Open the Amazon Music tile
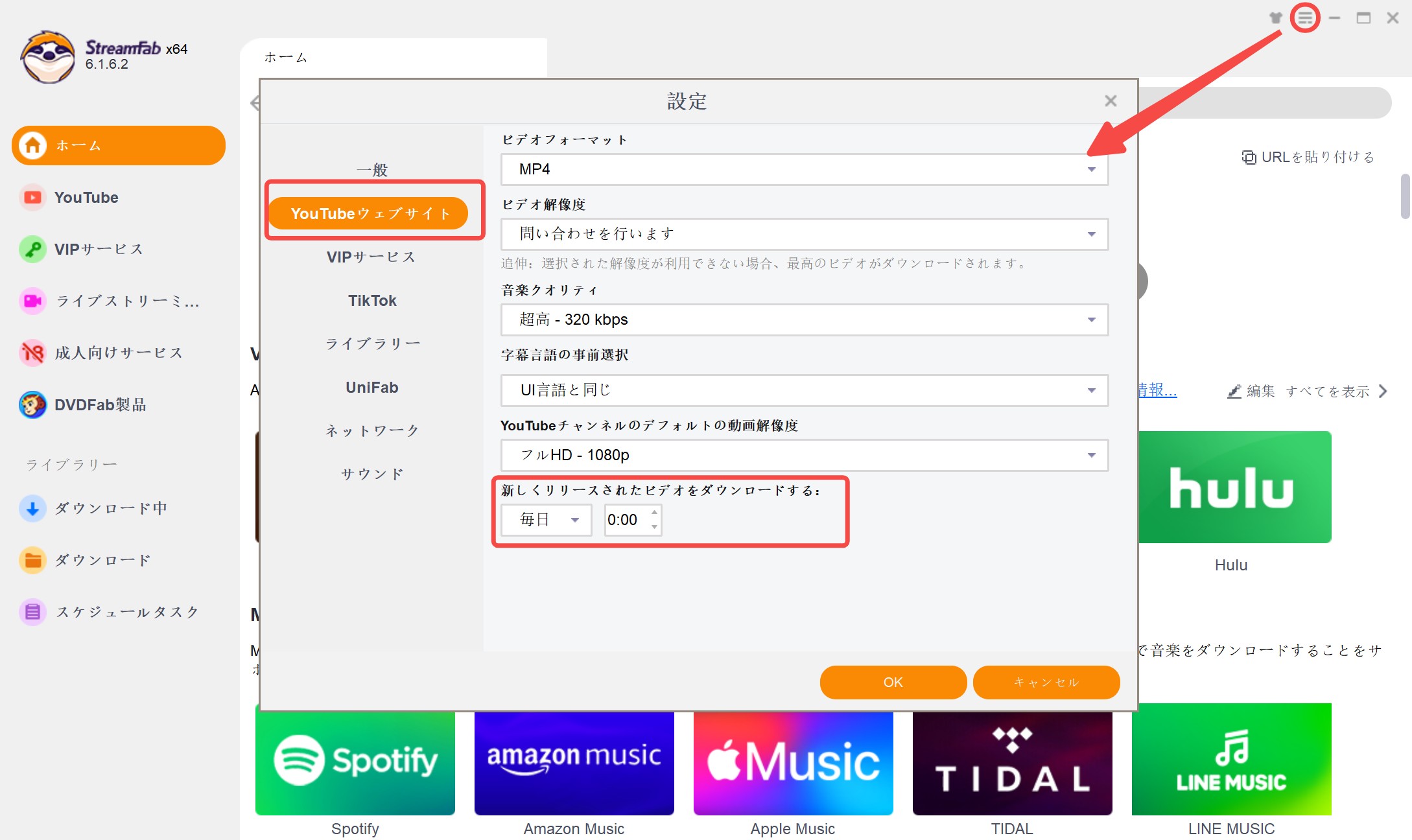 point(574,763)
